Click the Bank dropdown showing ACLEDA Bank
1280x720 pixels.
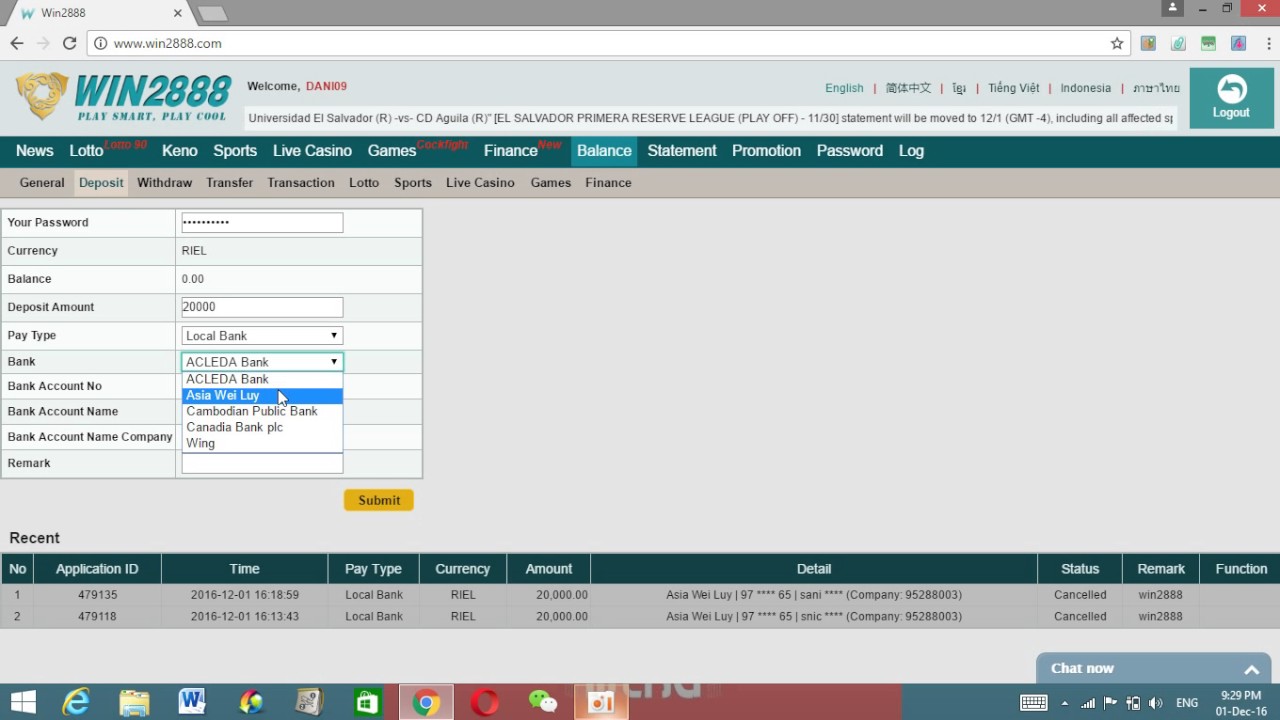click(262, 362)
